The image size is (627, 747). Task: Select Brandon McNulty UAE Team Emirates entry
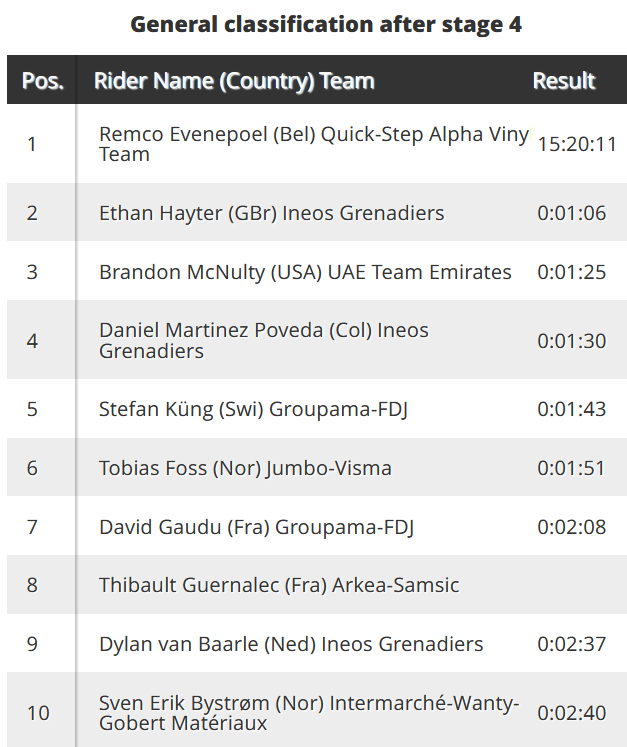tap(305, 272)
